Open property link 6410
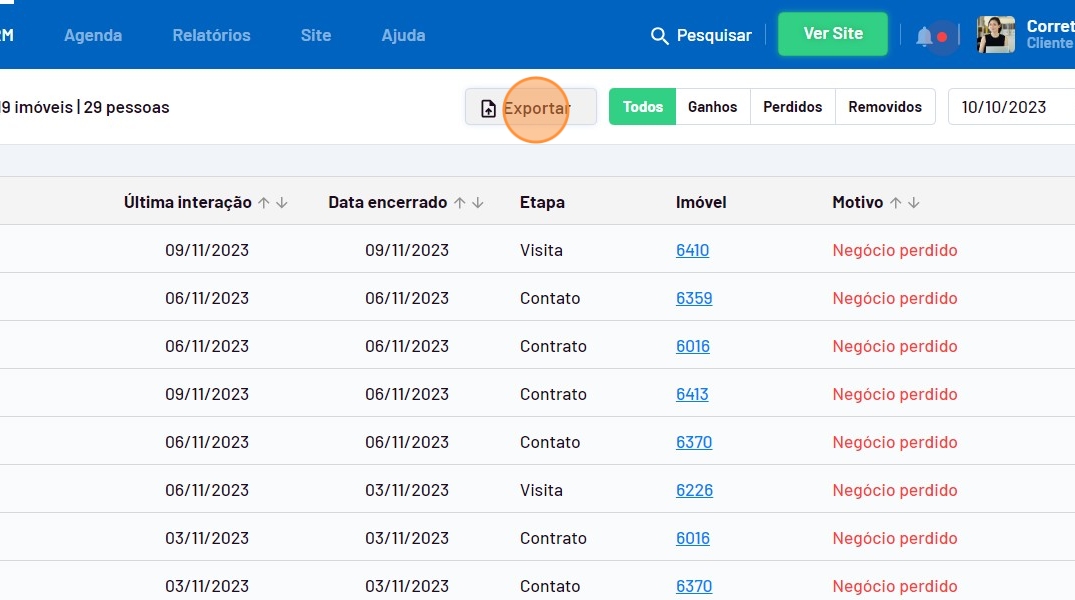The height and width of the screenshot is (600, 1075). click(692, 251)
